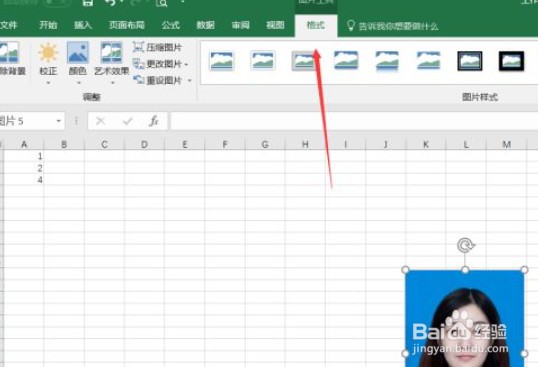Click the print preview icon in quick access toolbar

(162, 3)
